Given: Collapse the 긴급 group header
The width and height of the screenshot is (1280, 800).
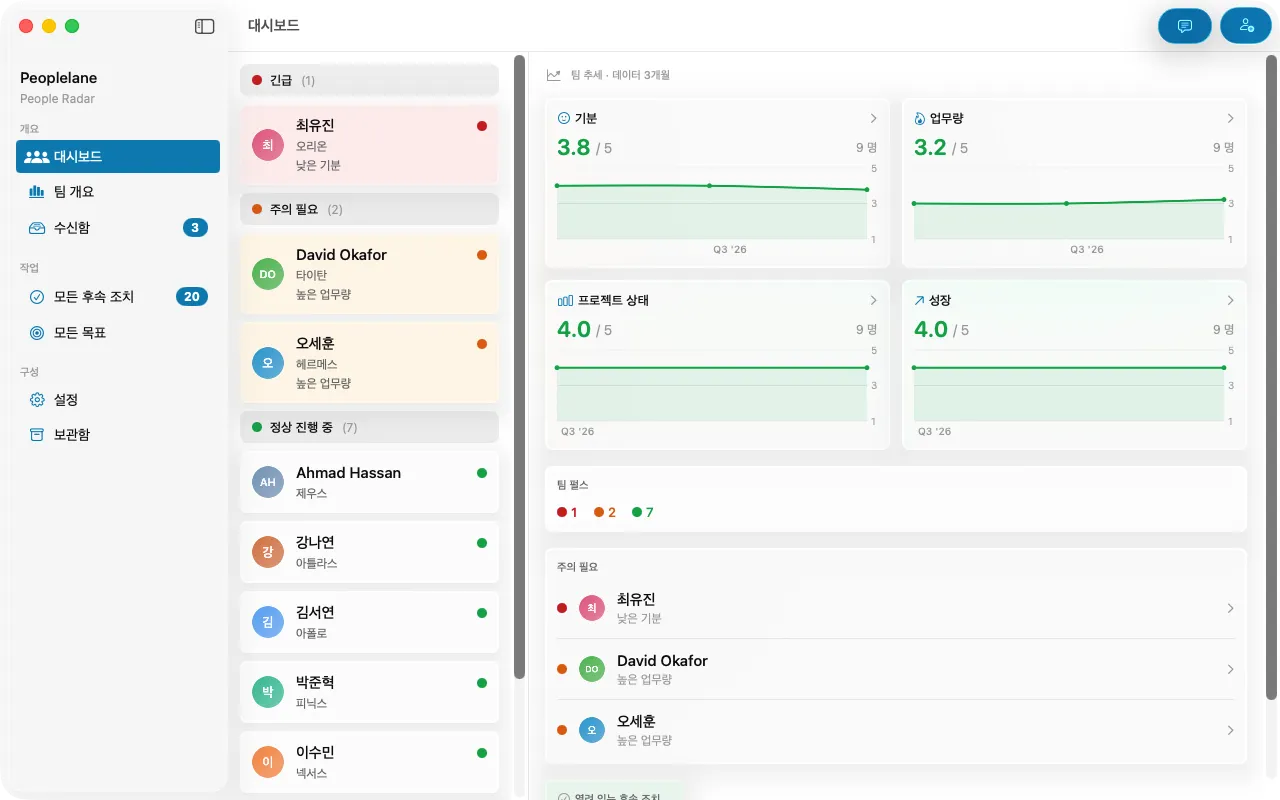Looking at the screenshot, I should point(369,80).
